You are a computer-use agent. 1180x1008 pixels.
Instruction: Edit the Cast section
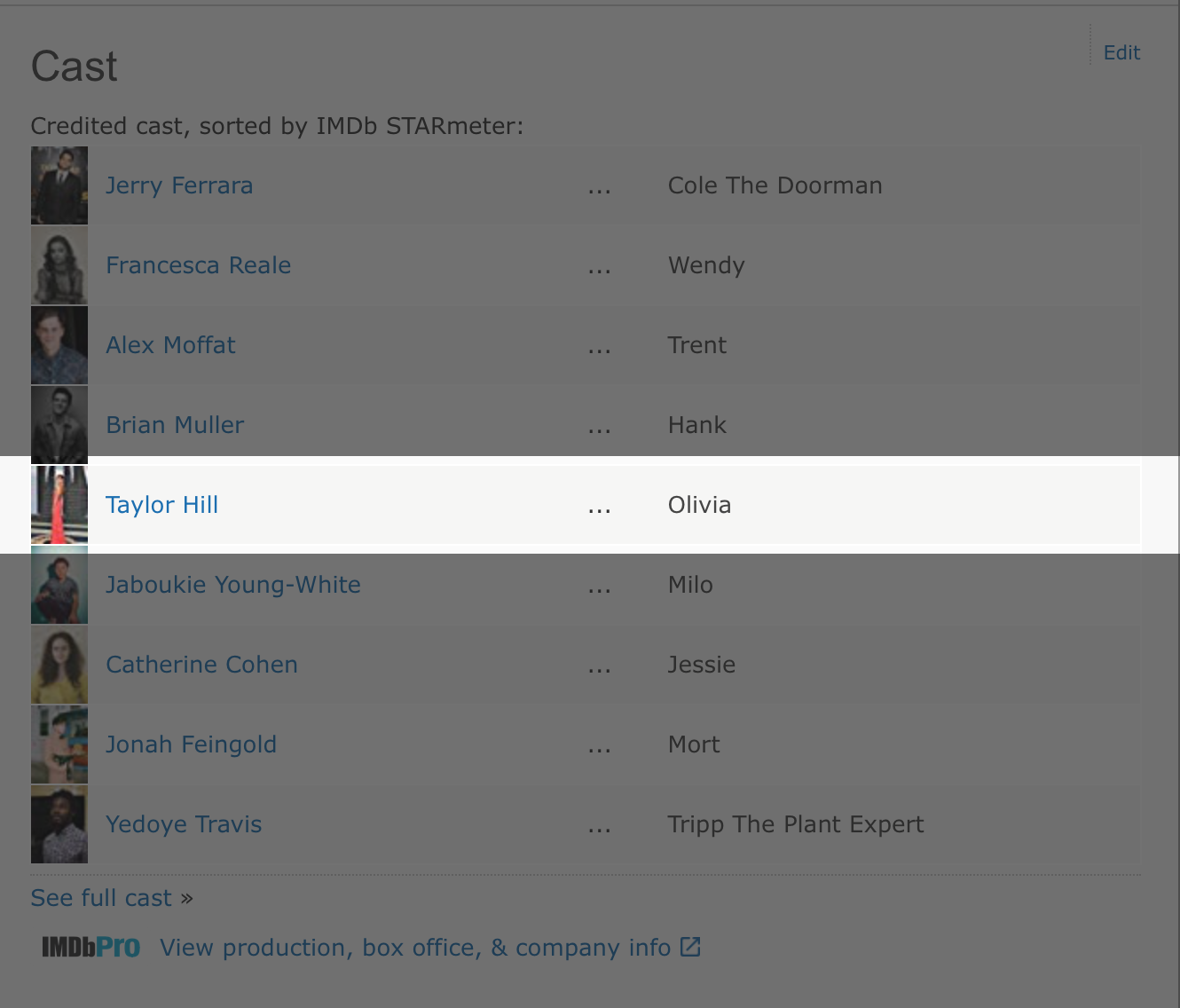[1121, 52]
